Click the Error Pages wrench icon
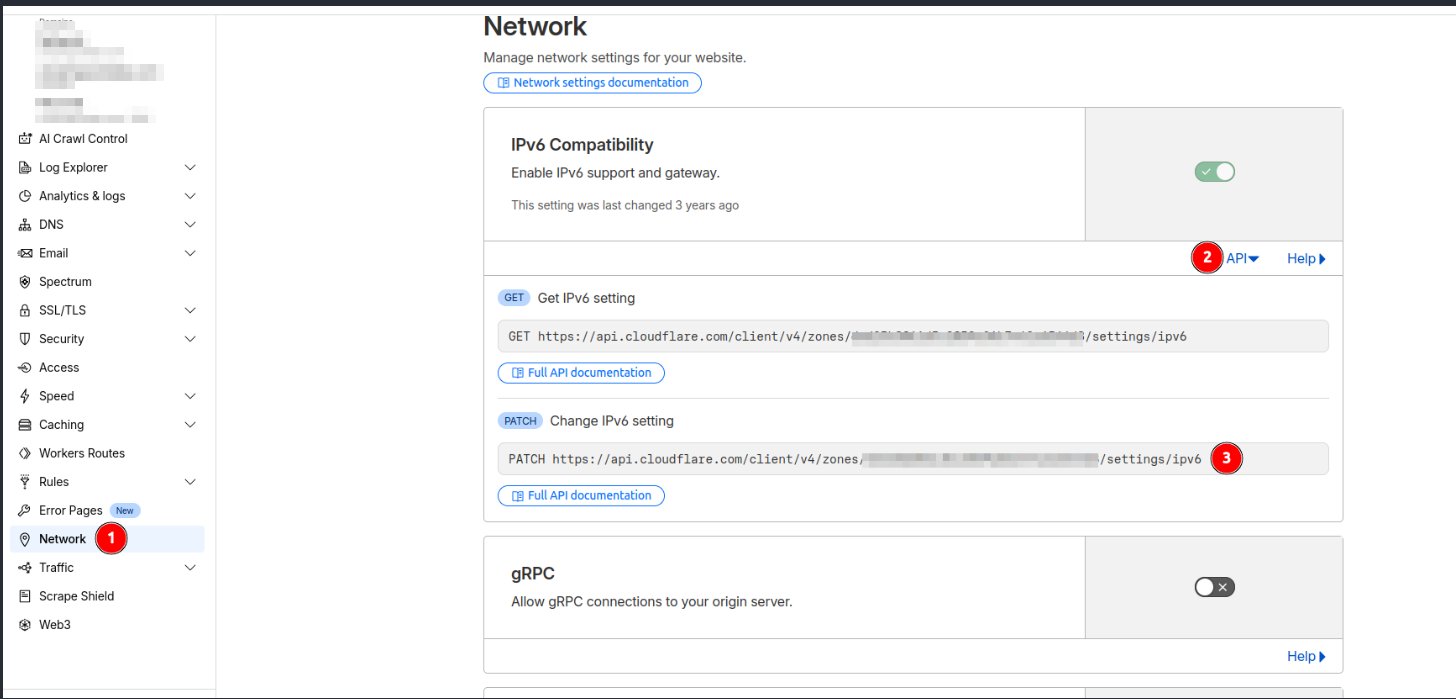Screen dimensions: 1456x699 pyautogui.click(x=25, y=511)
